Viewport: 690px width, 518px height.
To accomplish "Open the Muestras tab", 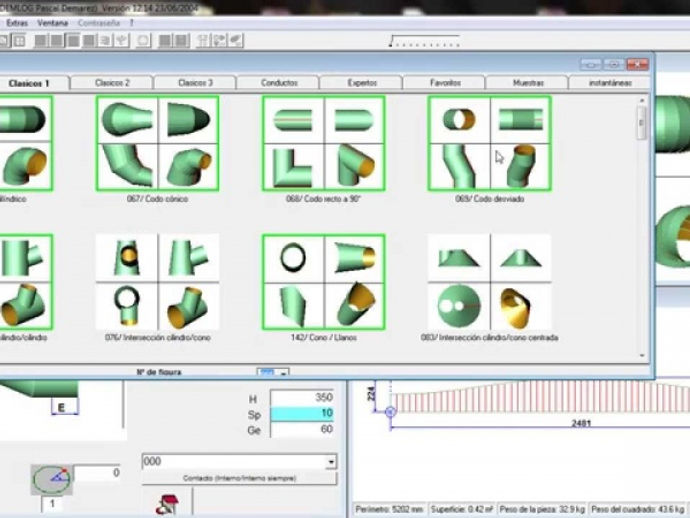I will tap(528, 83).
